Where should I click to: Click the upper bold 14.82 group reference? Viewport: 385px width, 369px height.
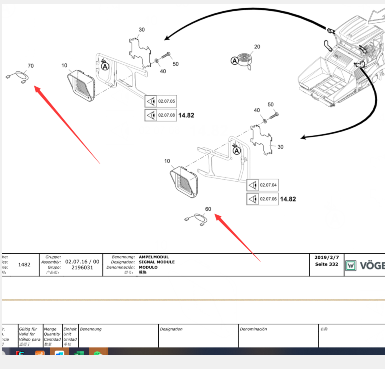click(186, 115)
